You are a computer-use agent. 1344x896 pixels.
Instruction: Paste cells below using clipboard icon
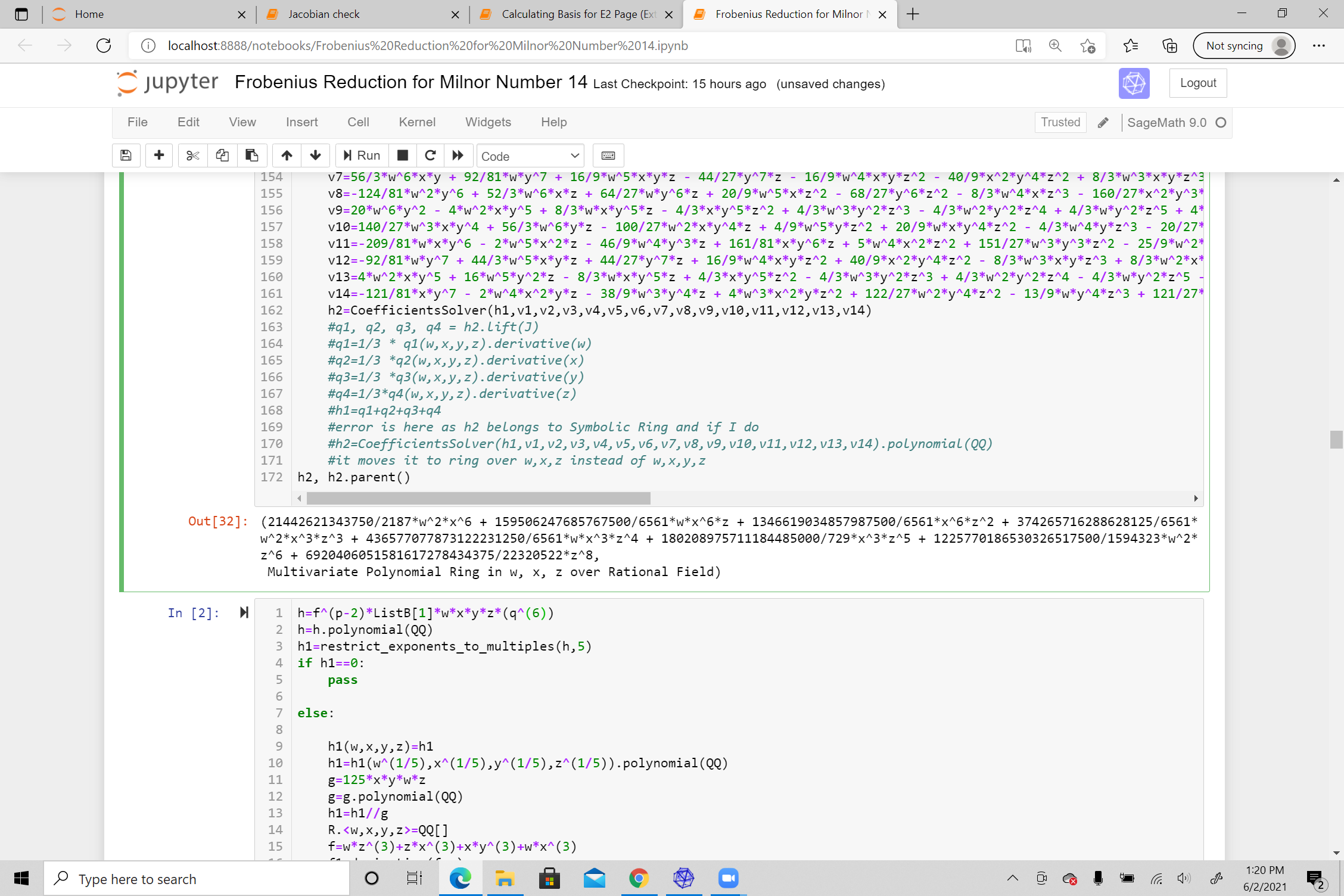(x=252, y=155)
